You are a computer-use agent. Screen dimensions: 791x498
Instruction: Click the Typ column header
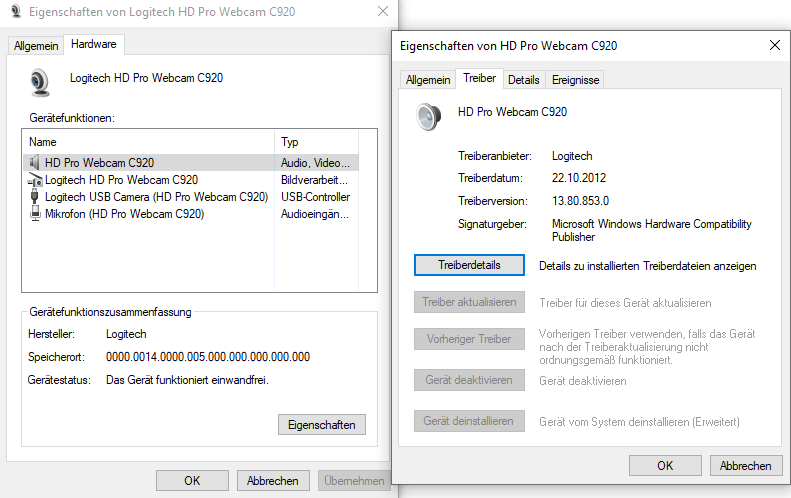(x=316, y=142)
